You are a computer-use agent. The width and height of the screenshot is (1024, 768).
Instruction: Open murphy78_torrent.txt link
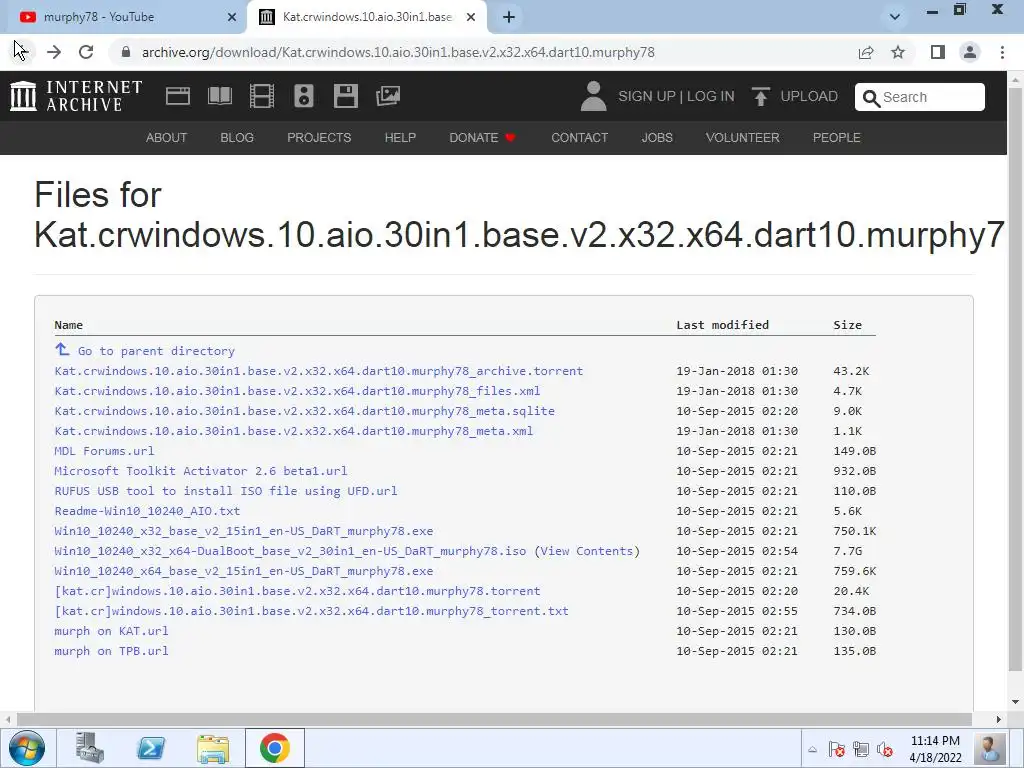click(x=312, y=611)
